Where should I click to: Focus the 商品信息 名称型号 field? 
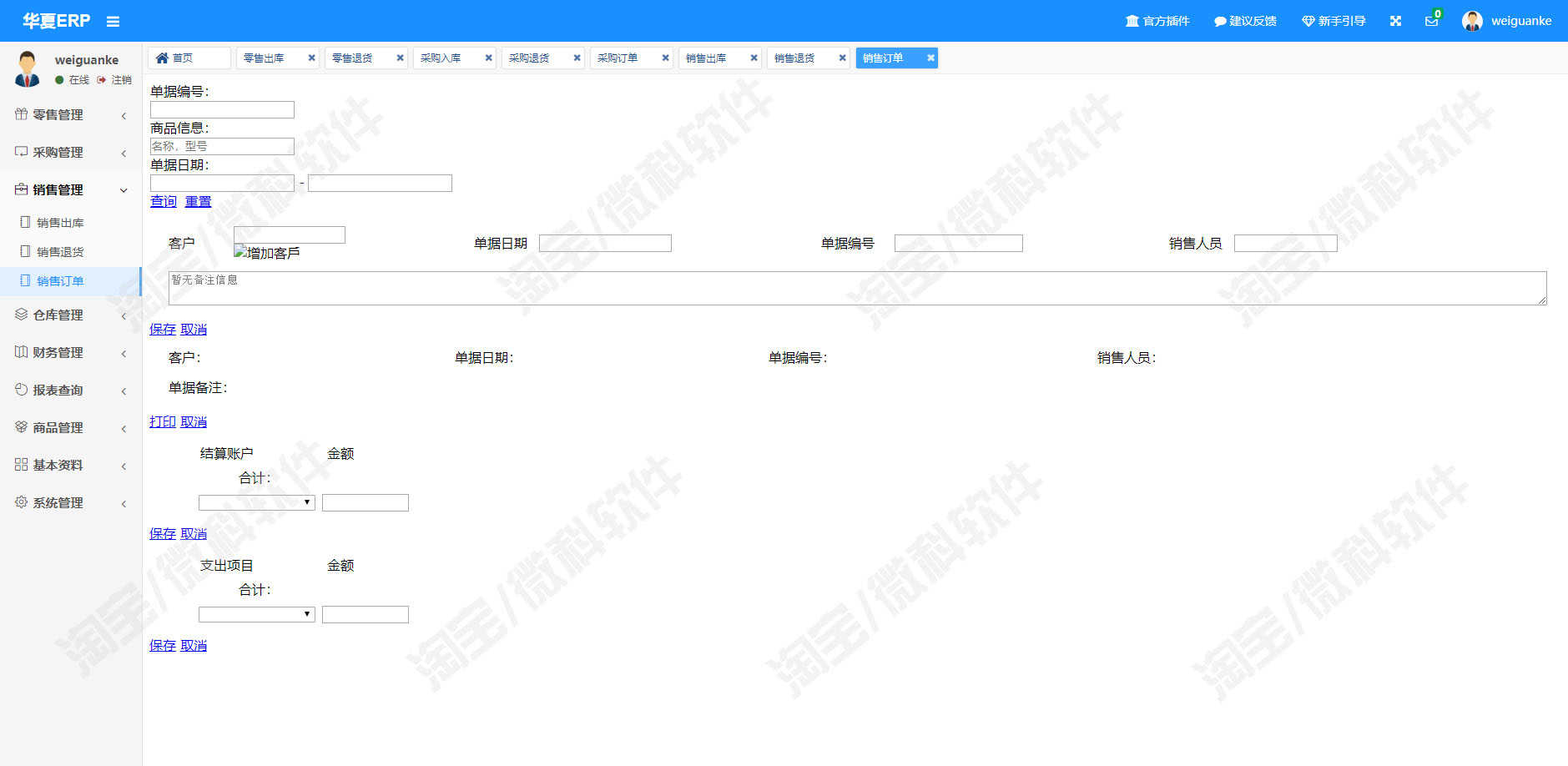(222, 146)
